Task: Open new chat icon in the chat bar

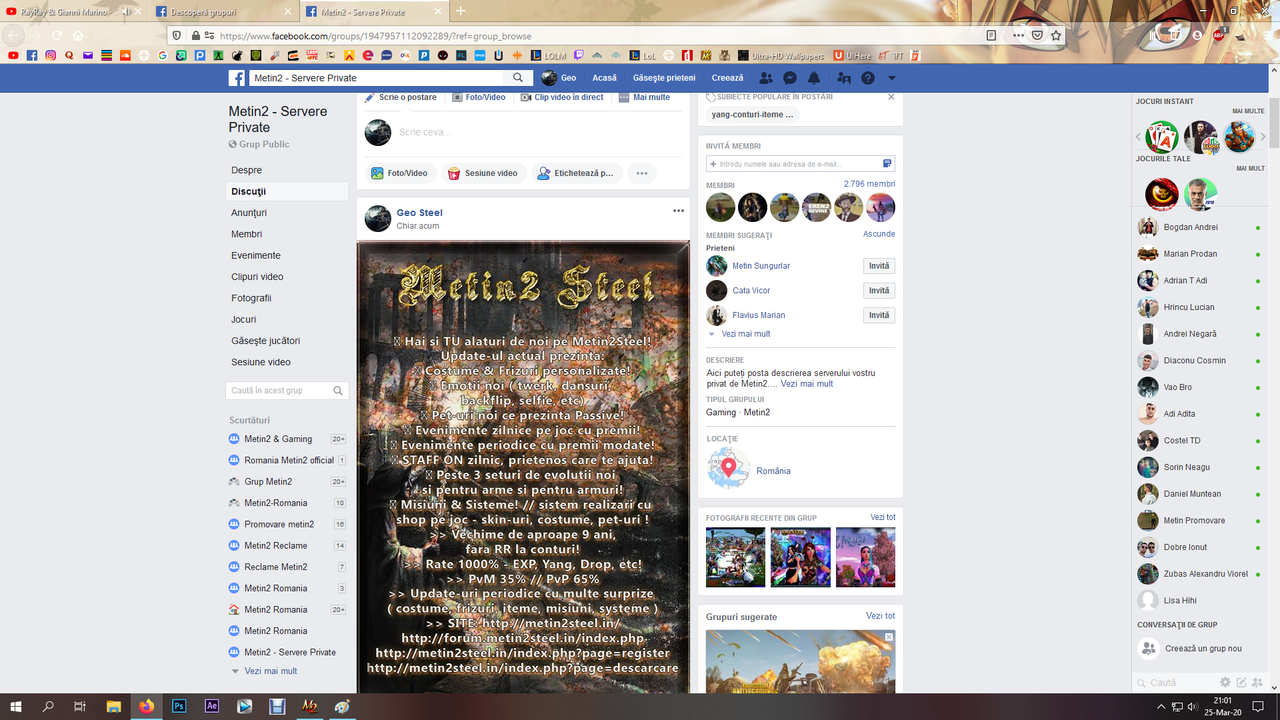Action: (1241, 682)
